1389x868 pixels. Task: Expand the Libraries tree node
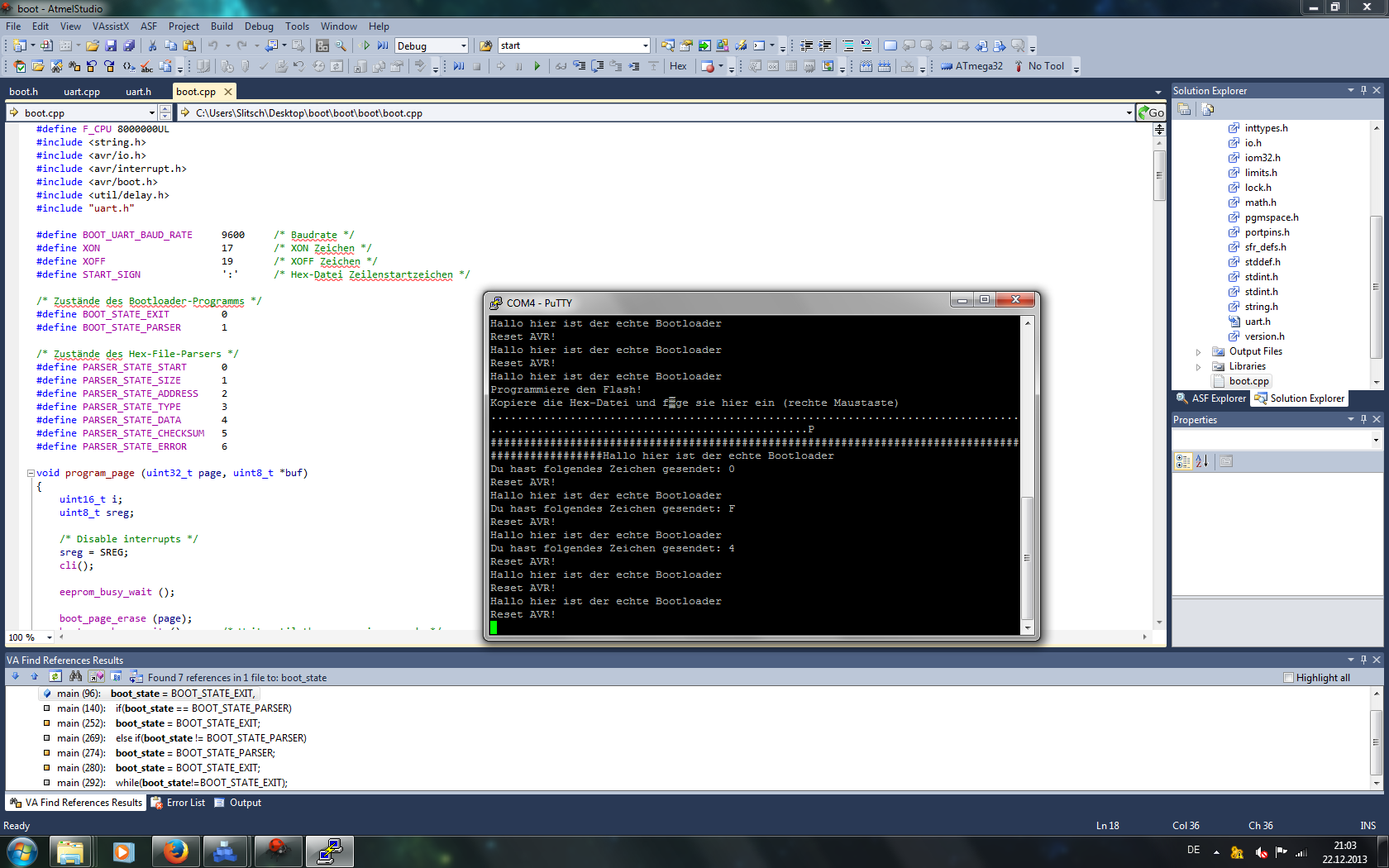pyautogui.click(x=1198, y=366)
